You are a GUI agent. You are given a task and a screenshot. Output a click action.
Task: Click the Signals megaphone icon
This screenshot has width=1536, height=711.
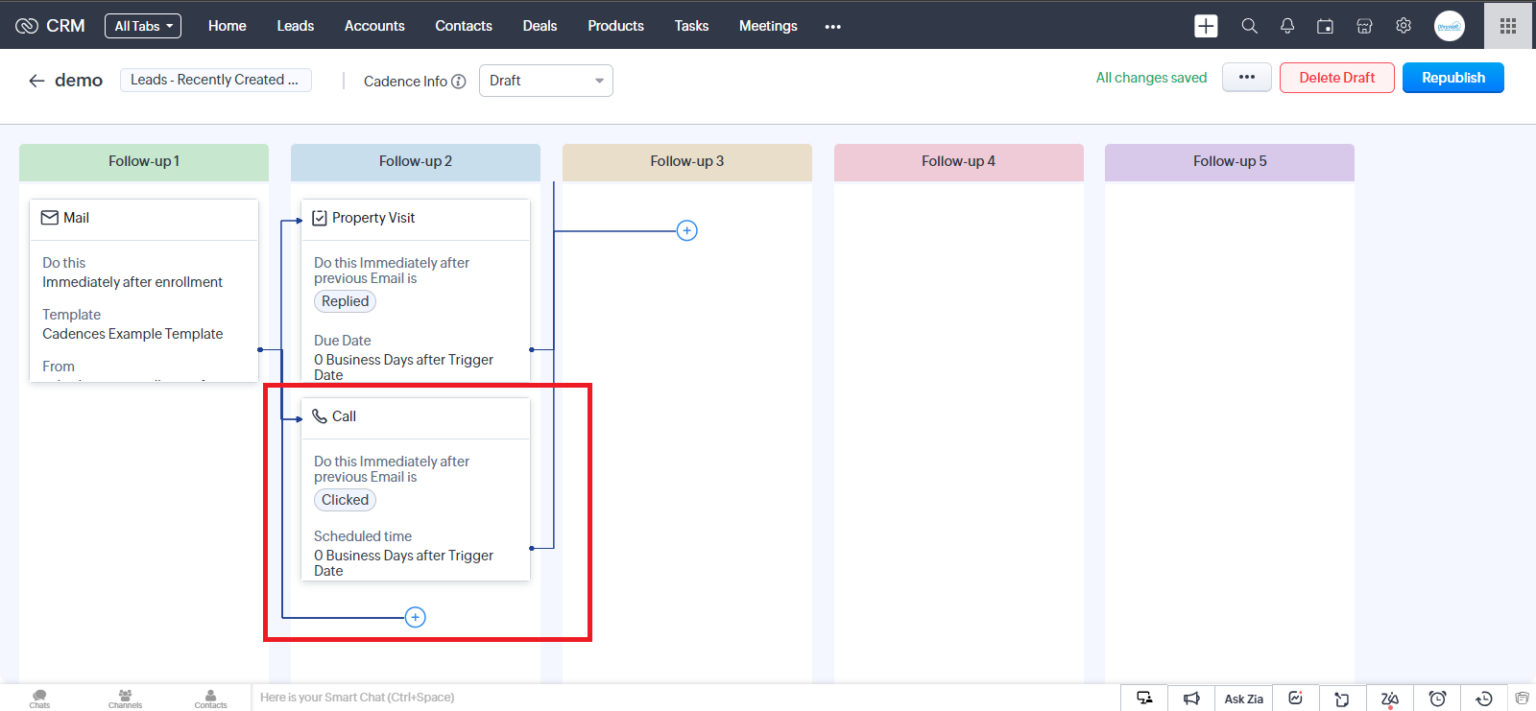[1190, 698]
